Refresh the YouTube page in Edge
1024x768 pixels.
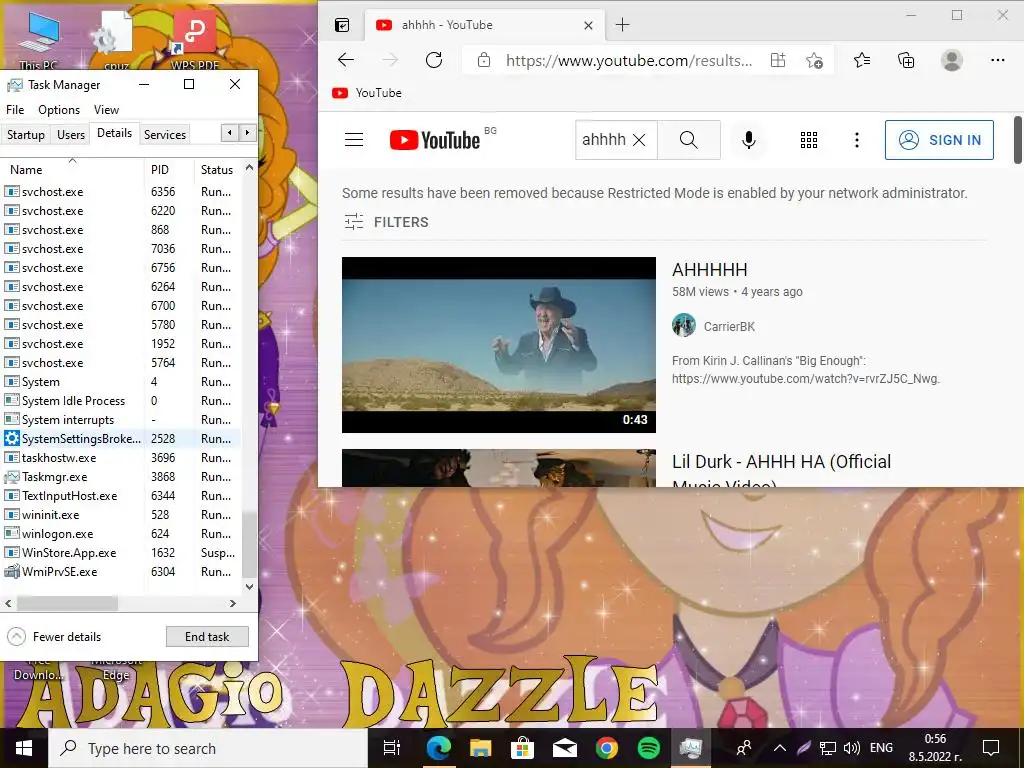(x=434, y=60)
